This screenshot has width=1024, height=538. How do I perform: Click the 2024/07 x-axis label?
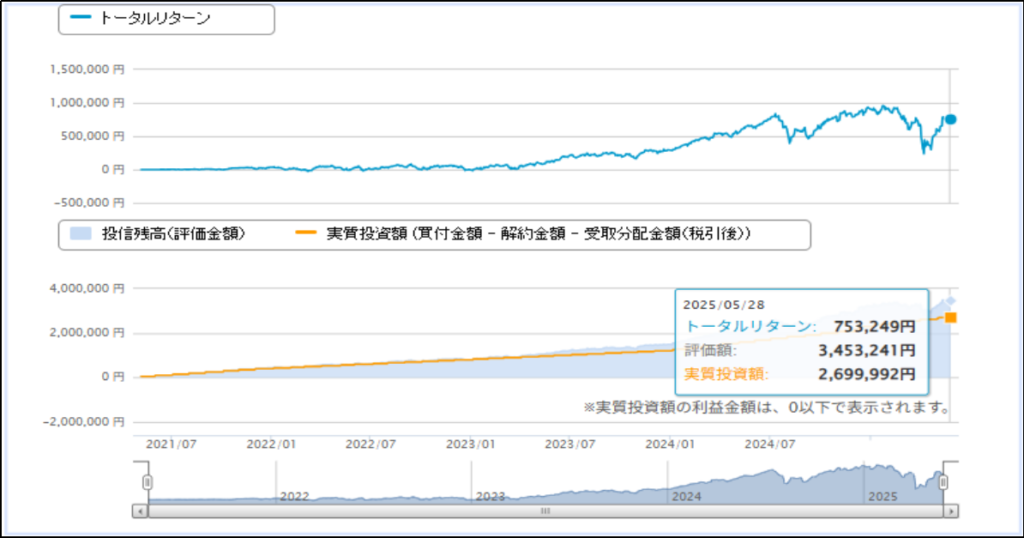[770, 444]
